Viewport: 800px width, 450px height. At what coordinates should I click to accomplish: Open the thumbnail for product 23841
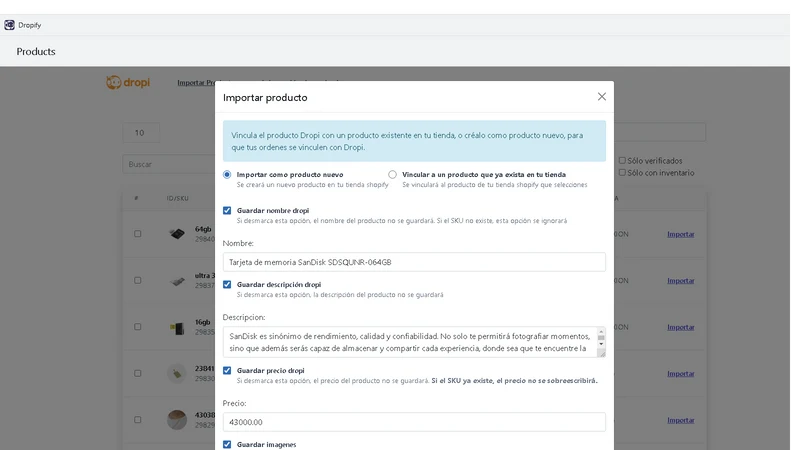pyautogui.click(x=177, y=373)
